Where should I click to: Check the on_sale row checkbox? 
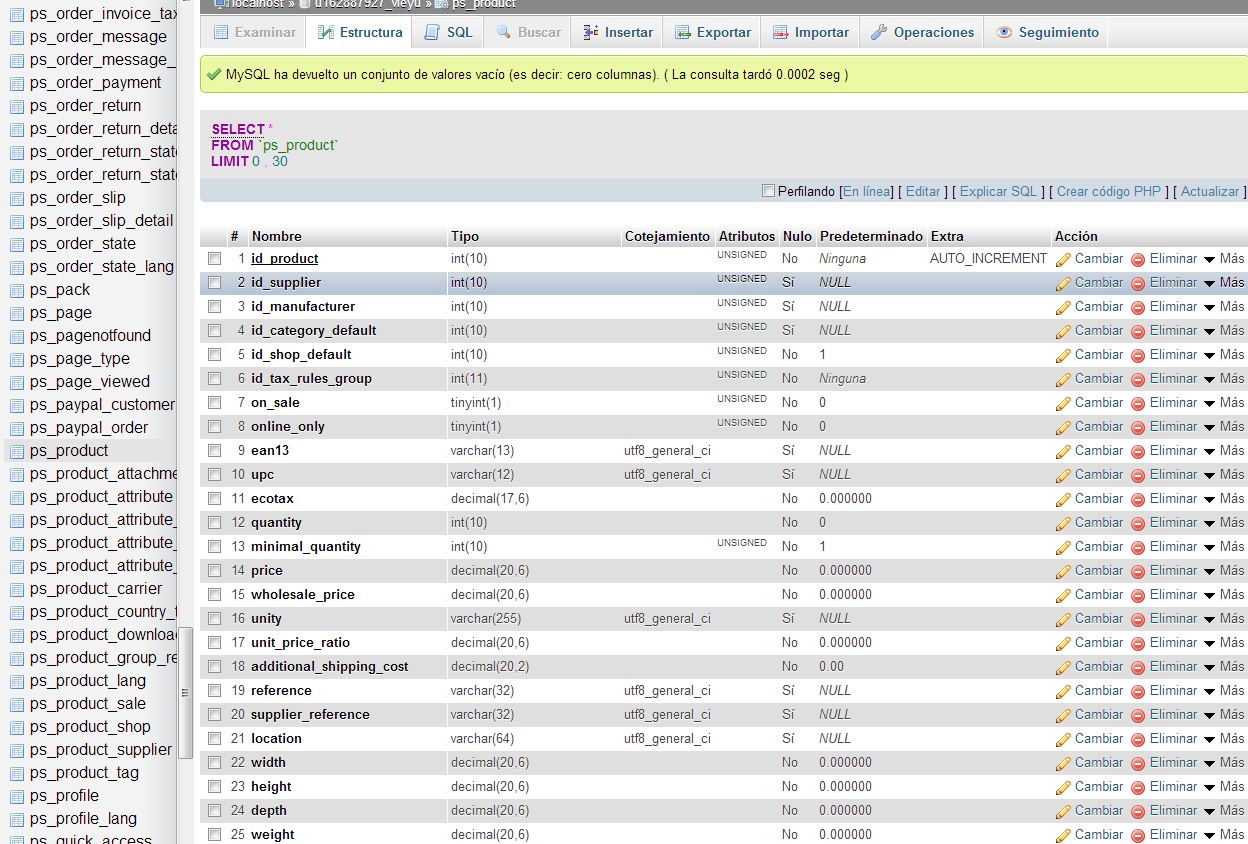214,402
